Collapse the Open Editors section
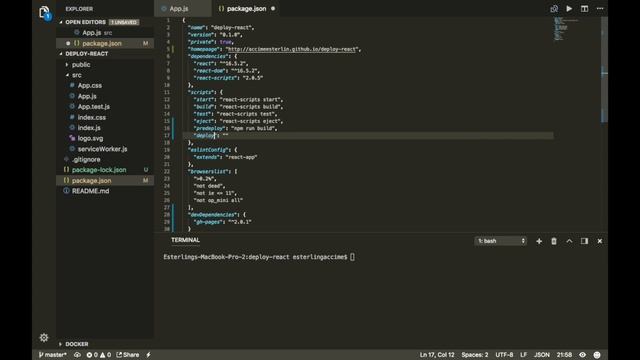Image resolution: width=640 pixels, height=360 pixels. coord(85,22)
